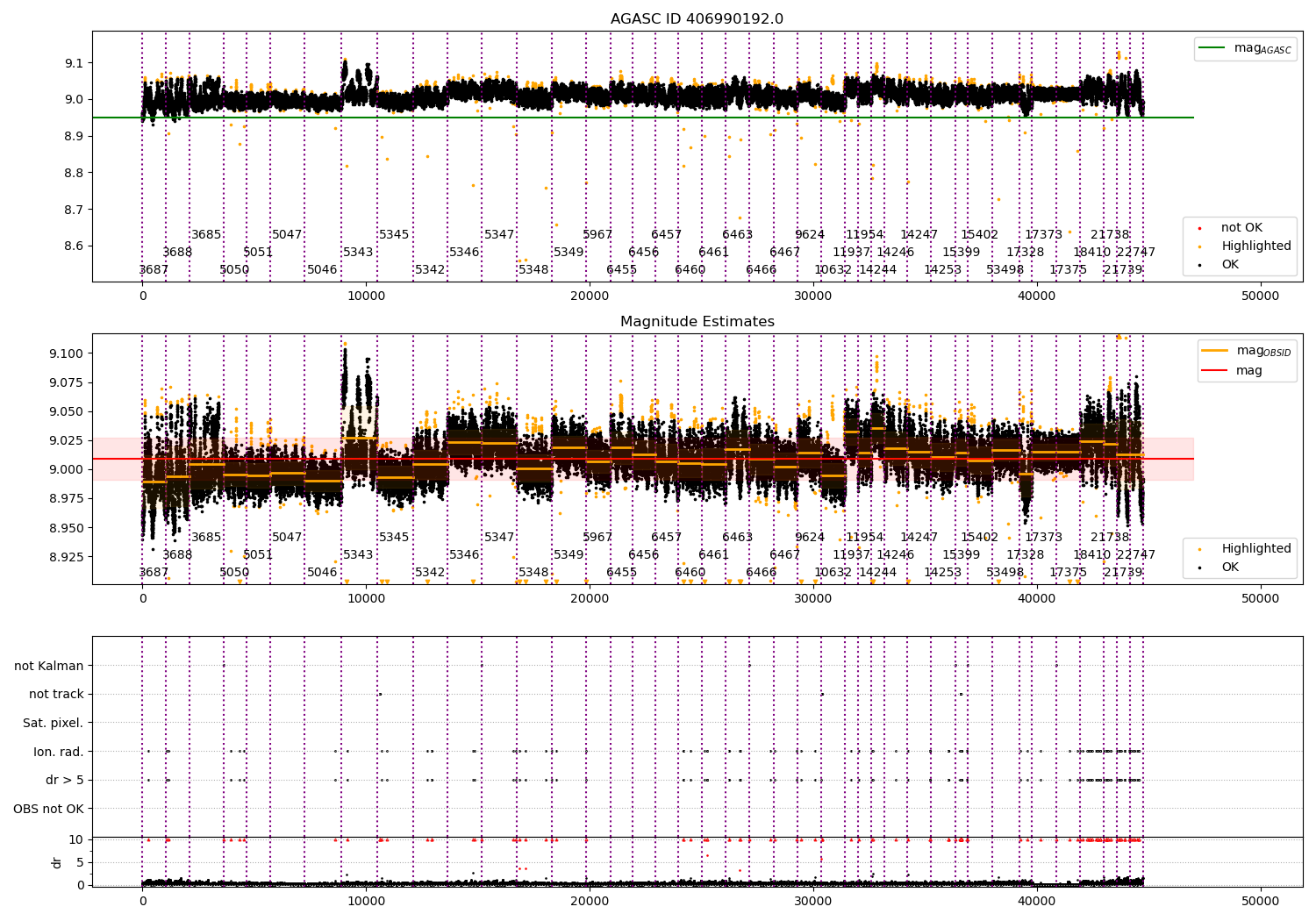Click the '9.100' y-axis tick label

(x=66, y=353)
